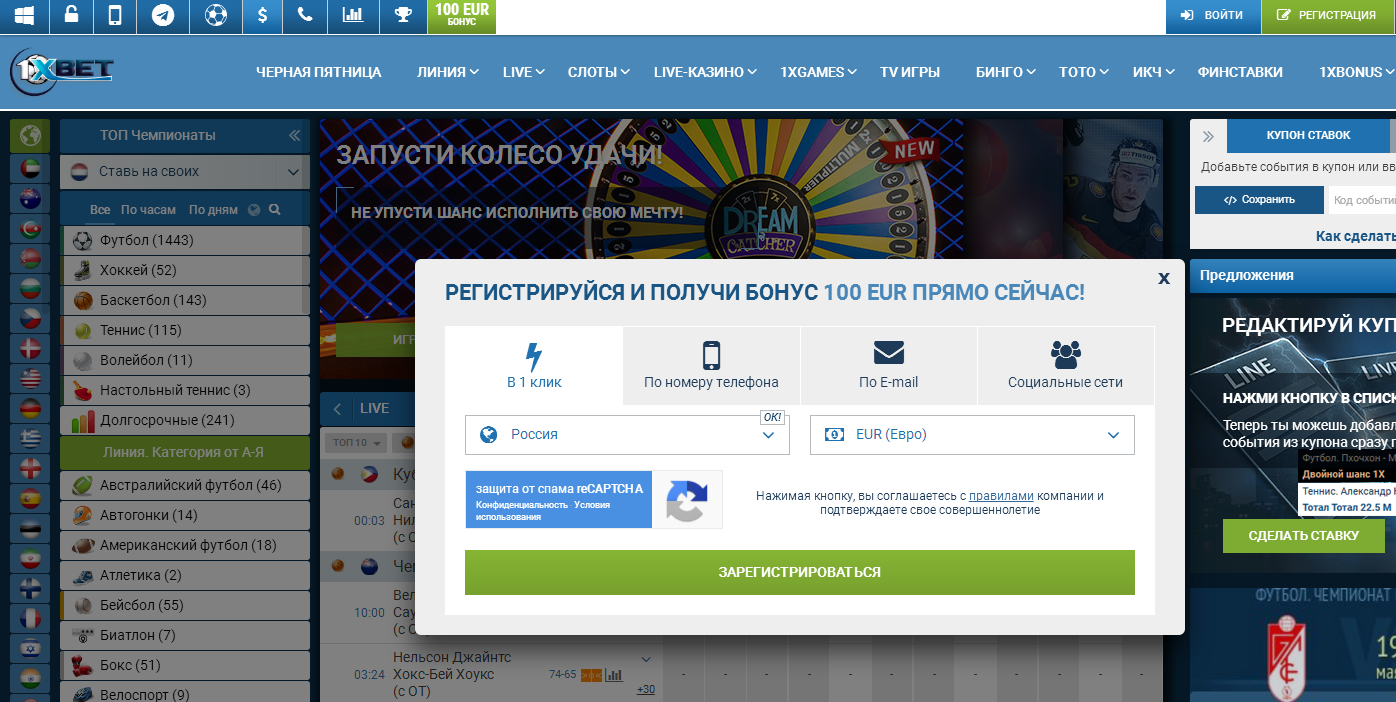The image size is (1396, 702).
Task: Click the РЕГИСТРАЦИЯ button in header
Action: tap(1328, 15)
